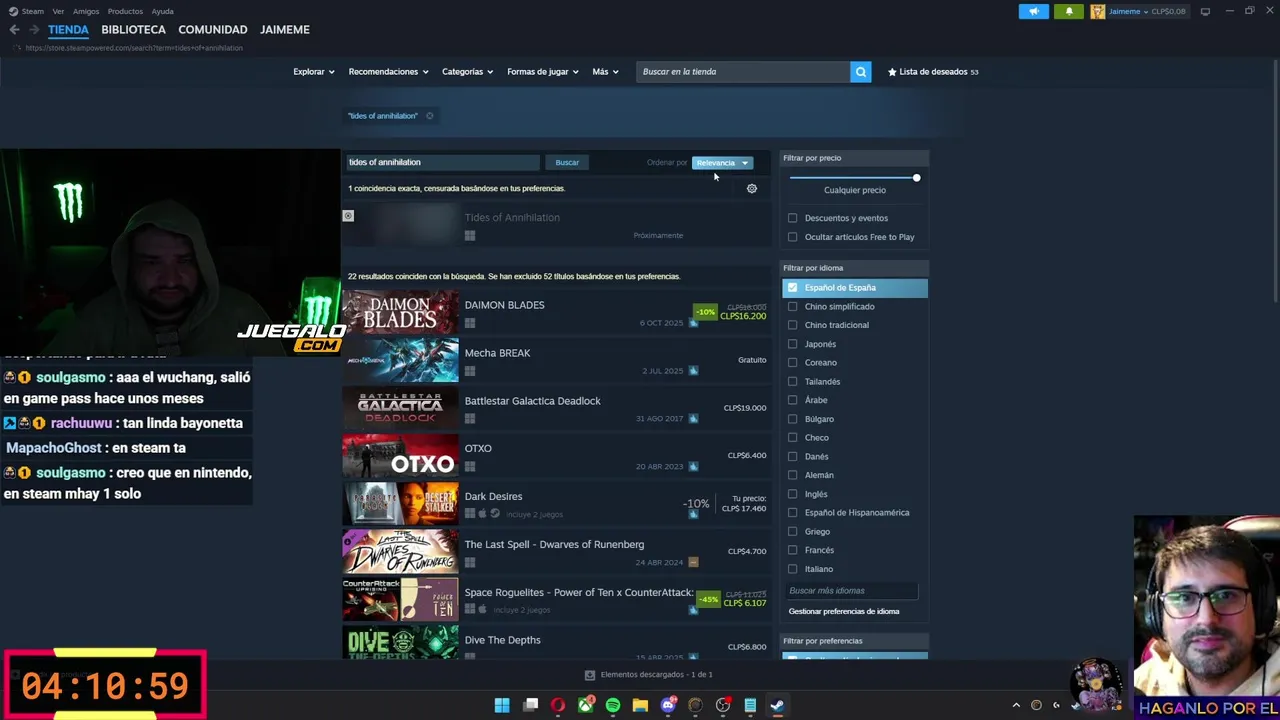
Task: Switch to Big Picture mode monitor icon
Action: [x=1205, y=11]
